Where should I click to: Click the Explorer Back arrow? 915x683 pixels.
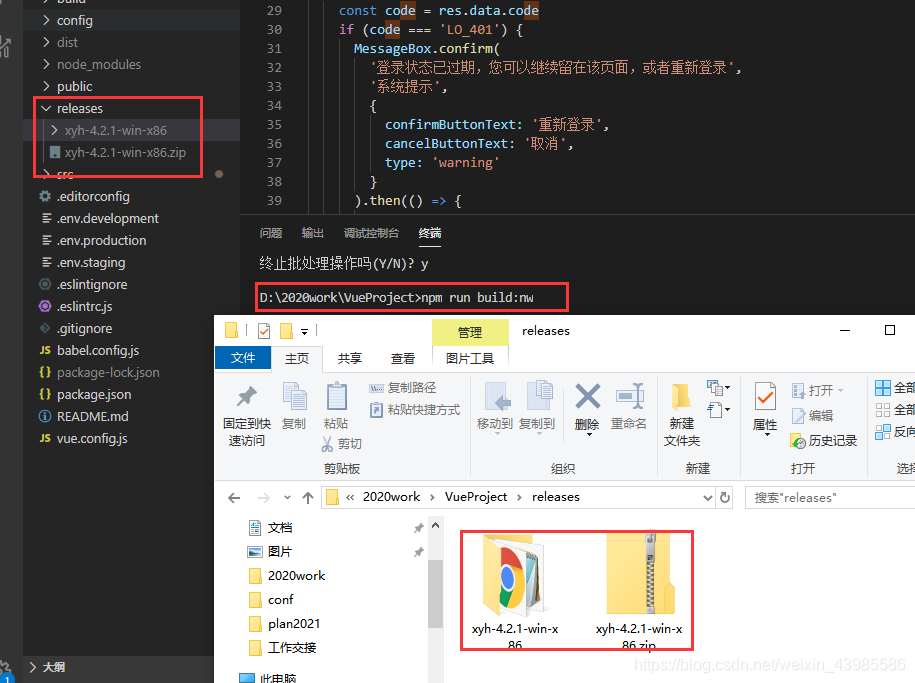pyautogui.click(x=234, y=498)
